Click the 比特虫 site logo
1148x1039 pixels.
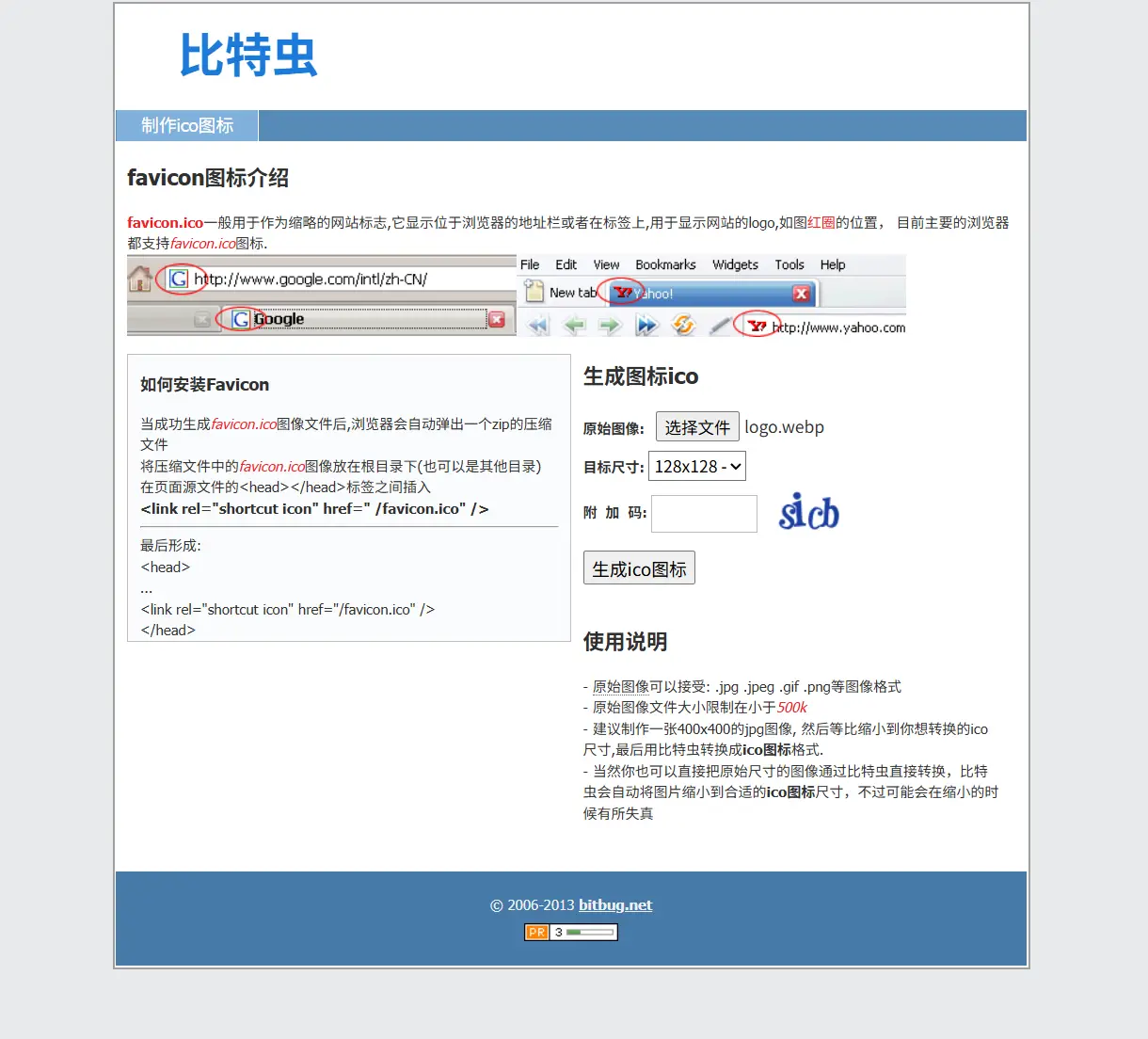(x=248, y=56)
